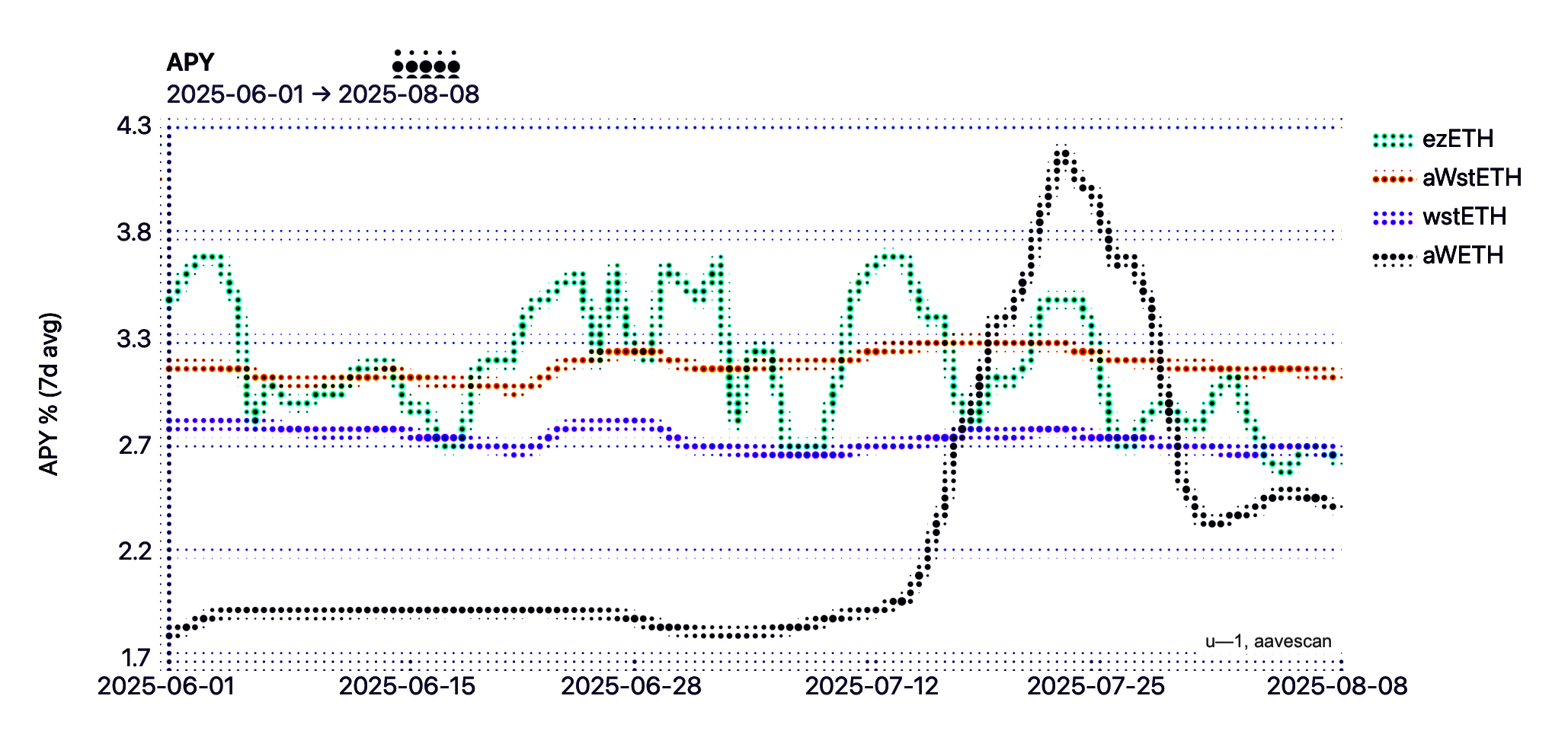1568x731 pixels.
Task: Toggle the aWstETH legend entry
Action: pos(1446,177)
